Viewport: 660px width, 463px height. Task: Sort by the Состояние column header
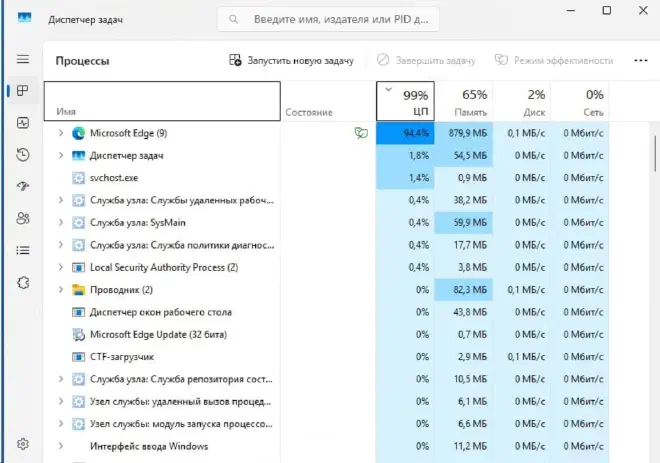point(328,101)
